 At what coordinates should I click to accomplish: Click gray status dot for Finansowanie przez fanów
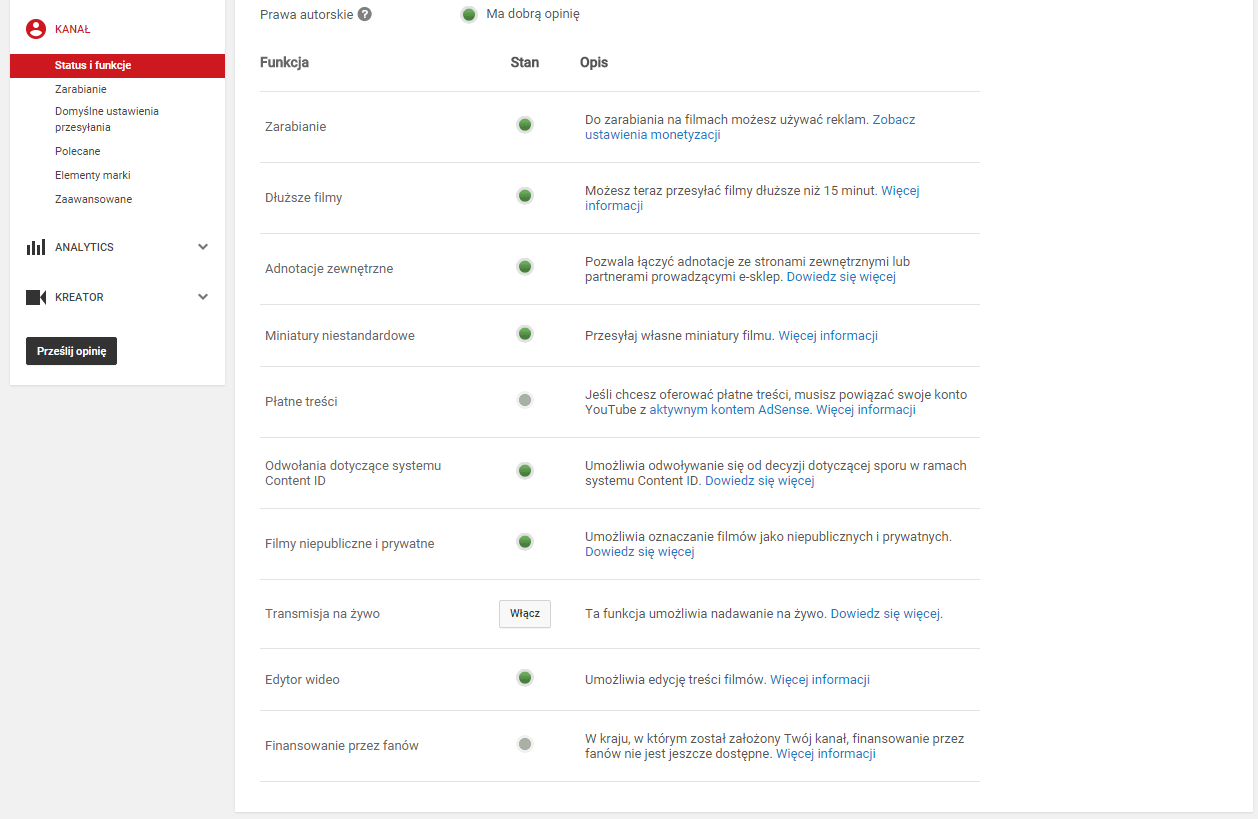pos(525,744)
